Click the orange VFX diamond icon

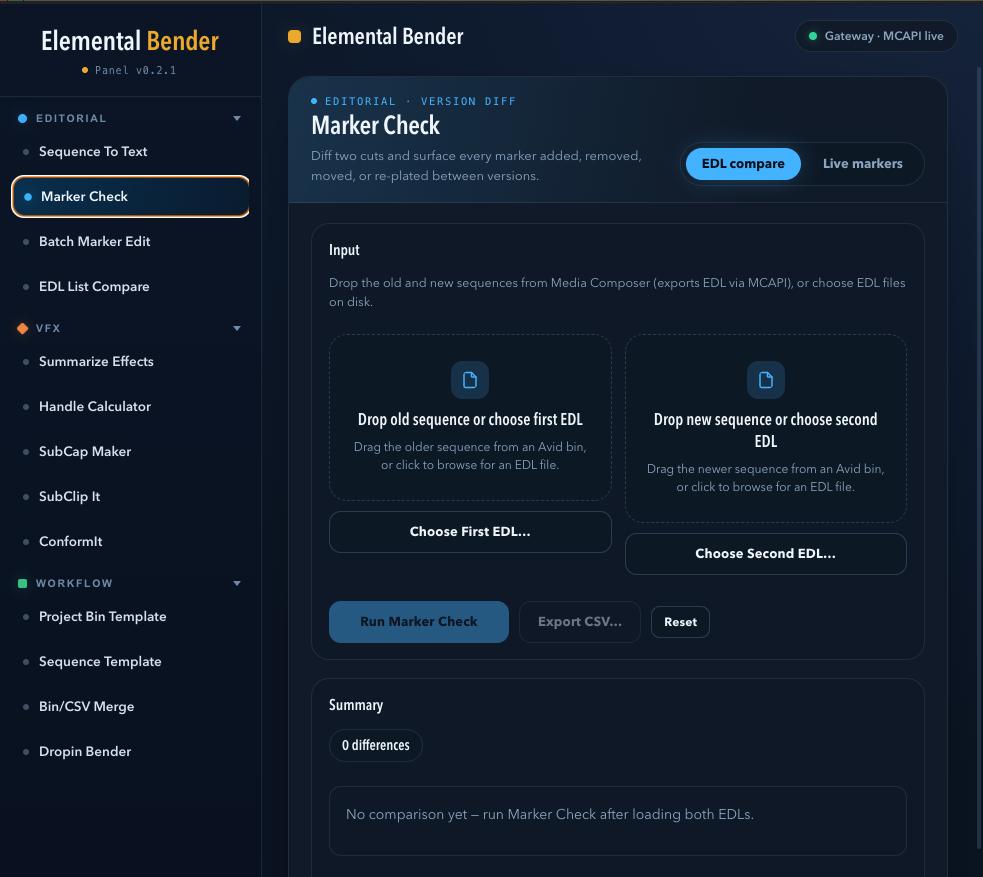23,328
